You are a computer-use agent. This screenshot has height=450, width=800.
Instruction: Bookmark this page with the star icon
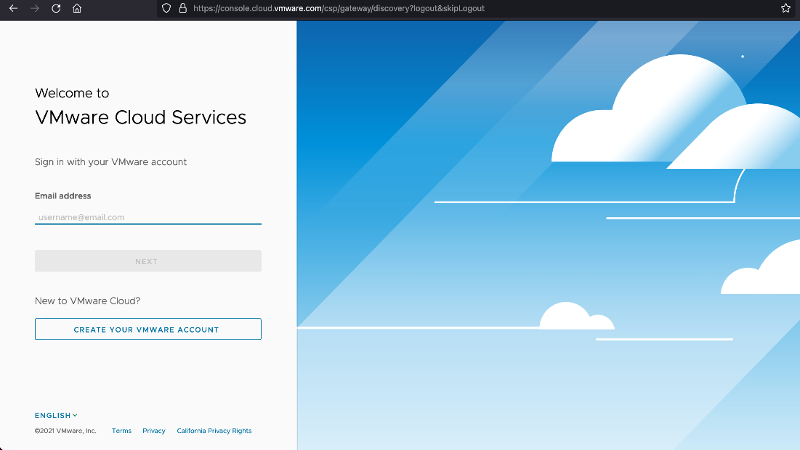click(x=786, y=8)
